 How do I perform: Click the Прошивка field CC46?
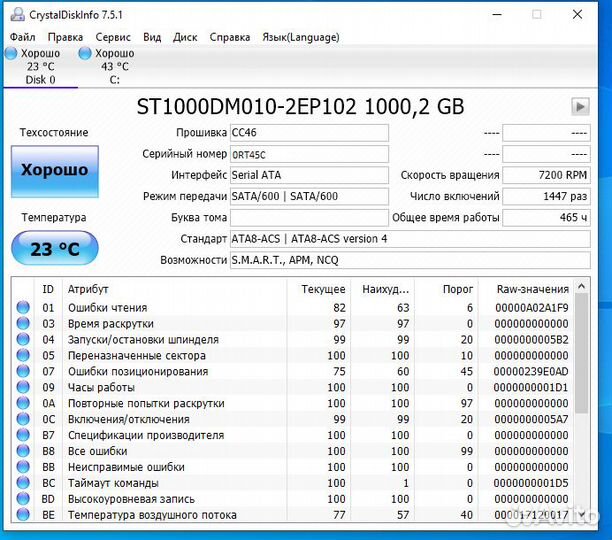click(309, 133)
